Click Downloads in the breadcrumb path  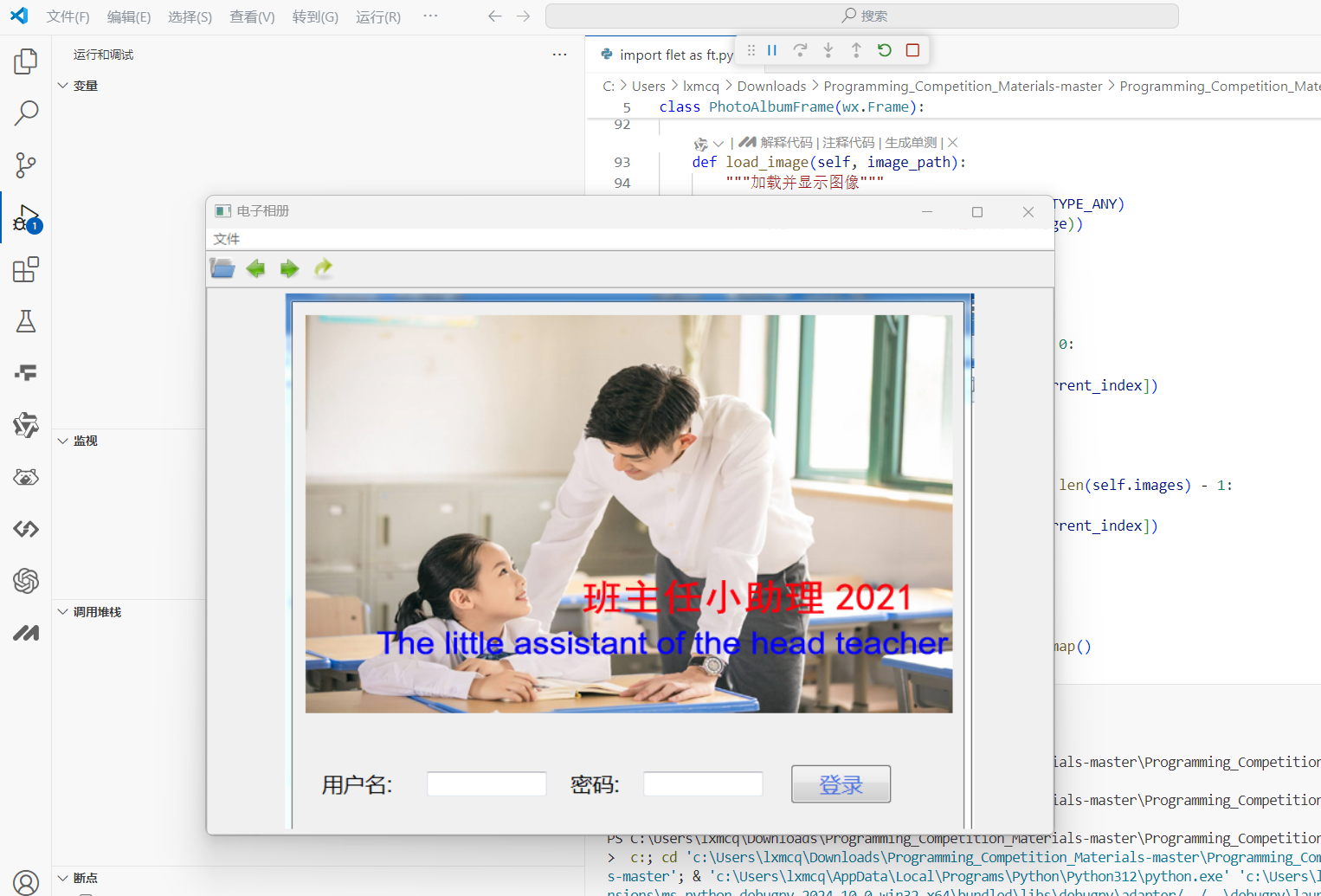(x=771, y=86)
